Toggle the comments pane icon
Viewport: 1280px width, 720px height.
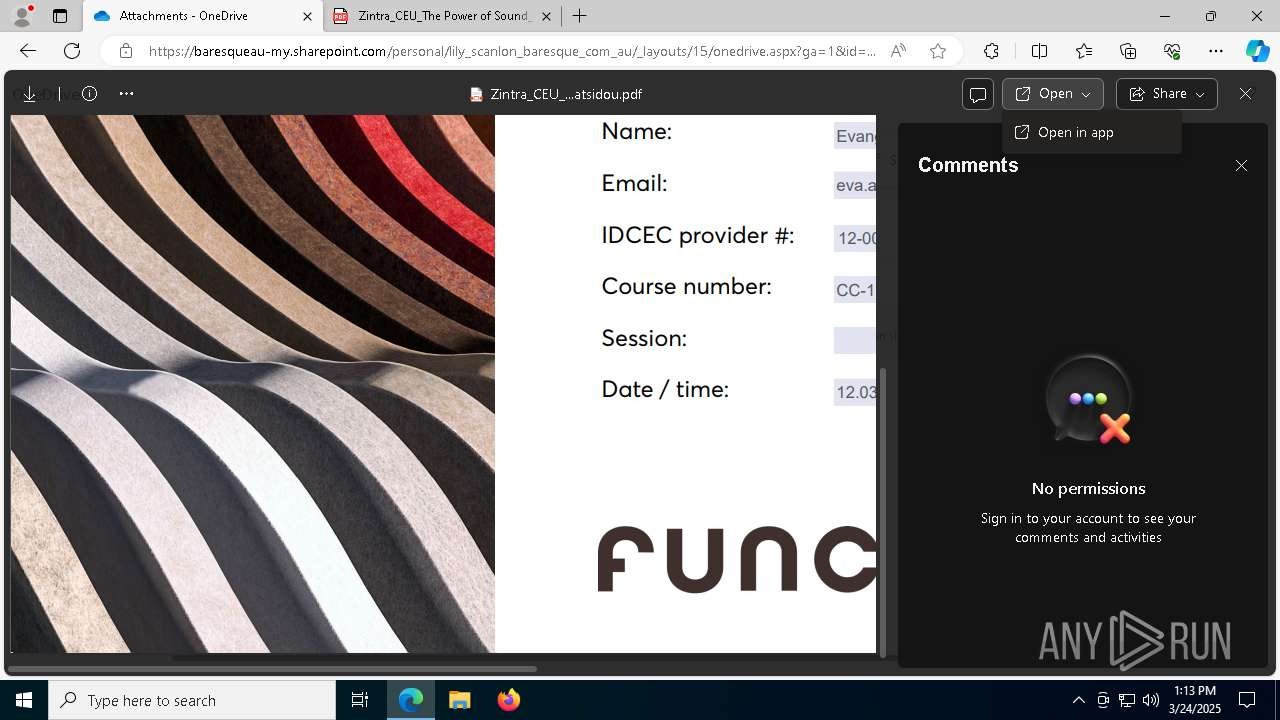pyautogui.click(x=978, y=94)
